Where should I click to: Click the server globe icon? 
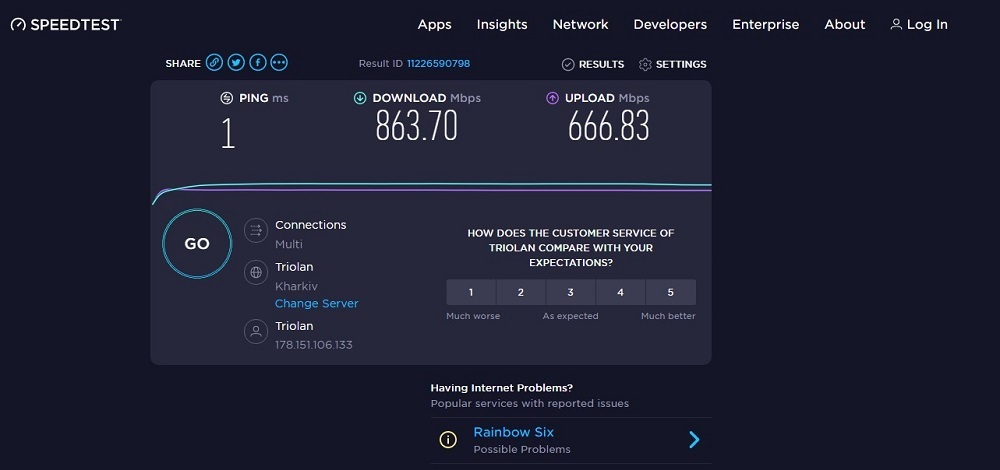pyautogui.click(x=256, y=272)
